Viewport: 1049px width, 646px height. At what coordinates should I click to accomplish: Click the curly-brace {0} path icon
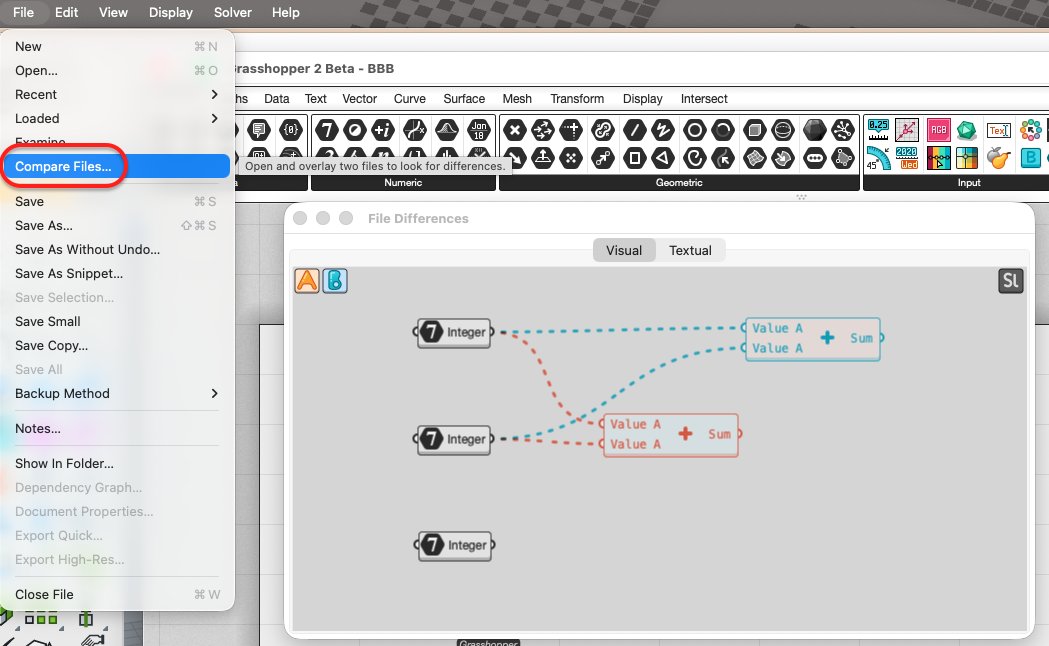pyautogui.click(x=291, y=130)
